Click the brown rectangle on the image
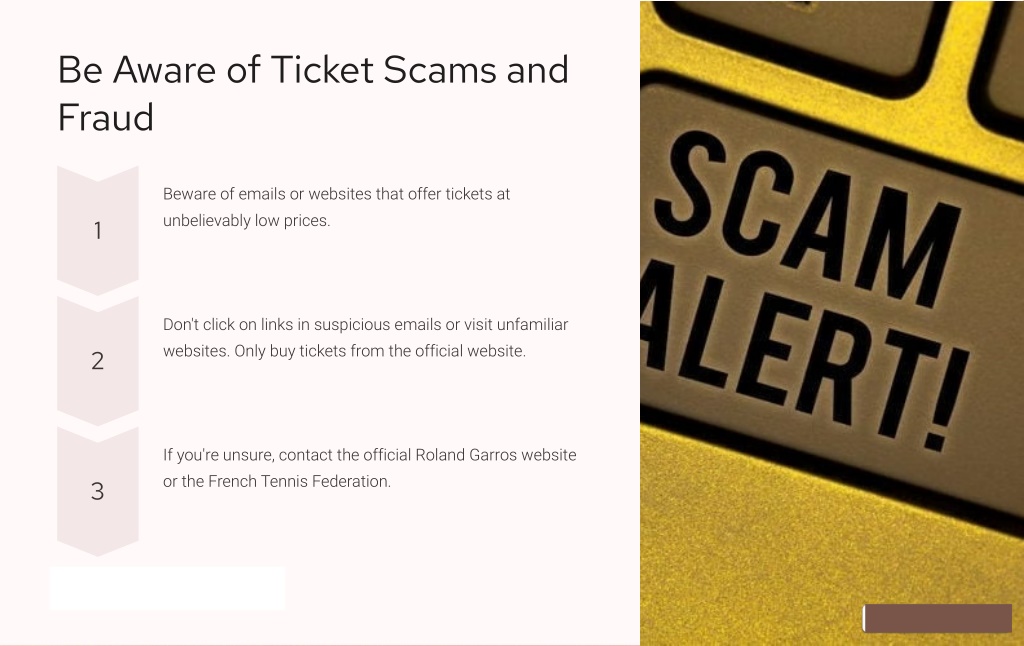1024x646 pixels. point(938,618)
